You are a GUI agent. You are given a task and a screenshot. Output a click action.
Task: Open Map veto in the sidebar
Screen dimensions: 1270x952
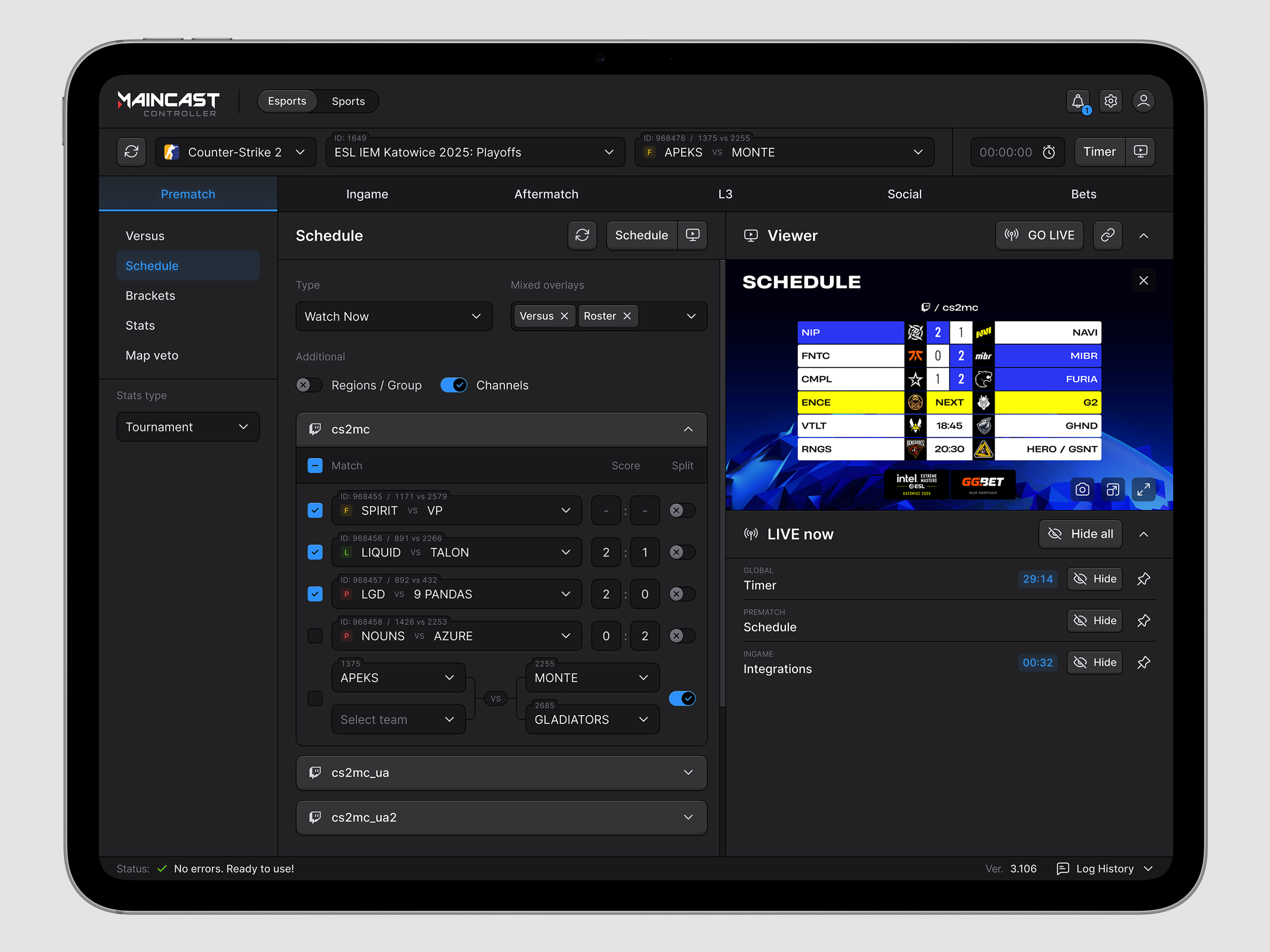pos(188,355)
